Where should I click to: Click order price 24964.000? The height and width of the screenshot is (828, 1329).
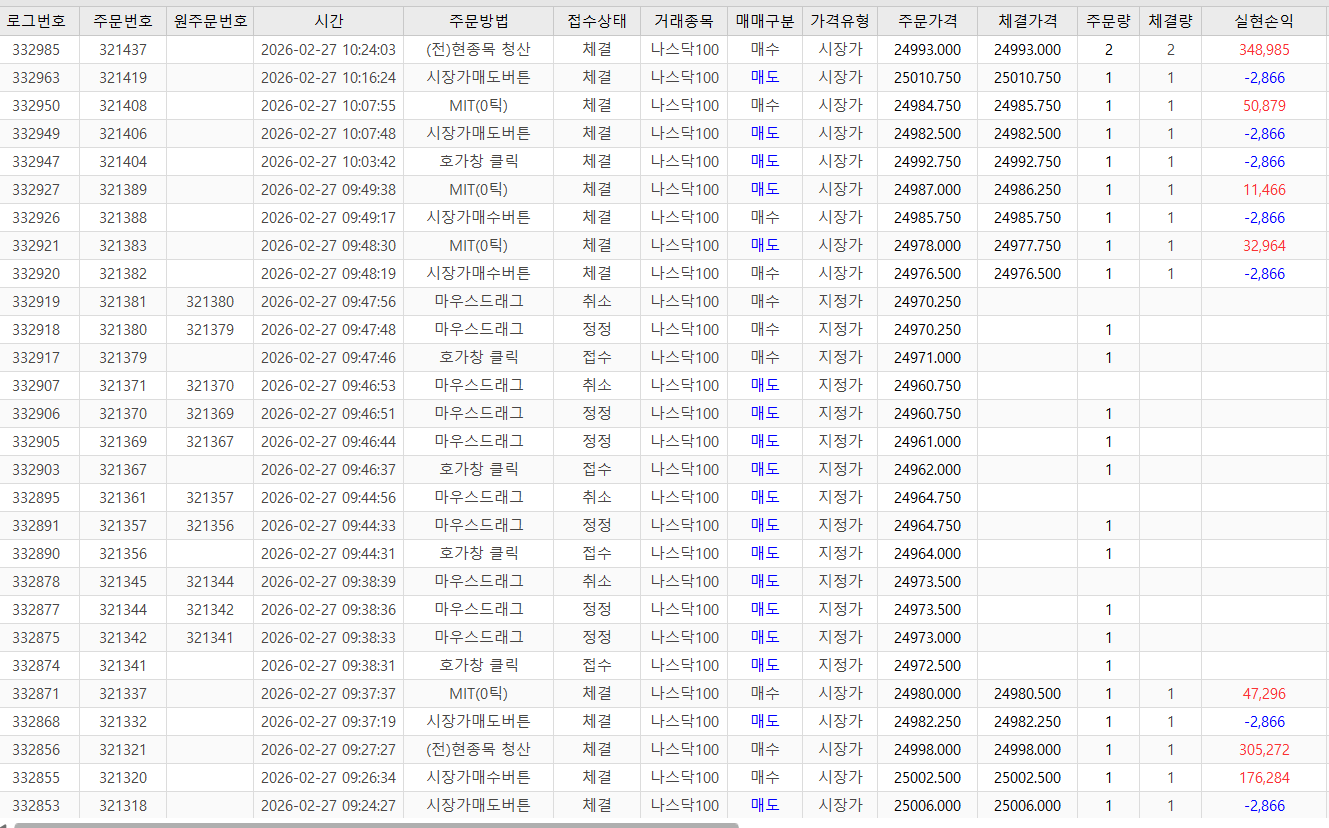point(927,553)
